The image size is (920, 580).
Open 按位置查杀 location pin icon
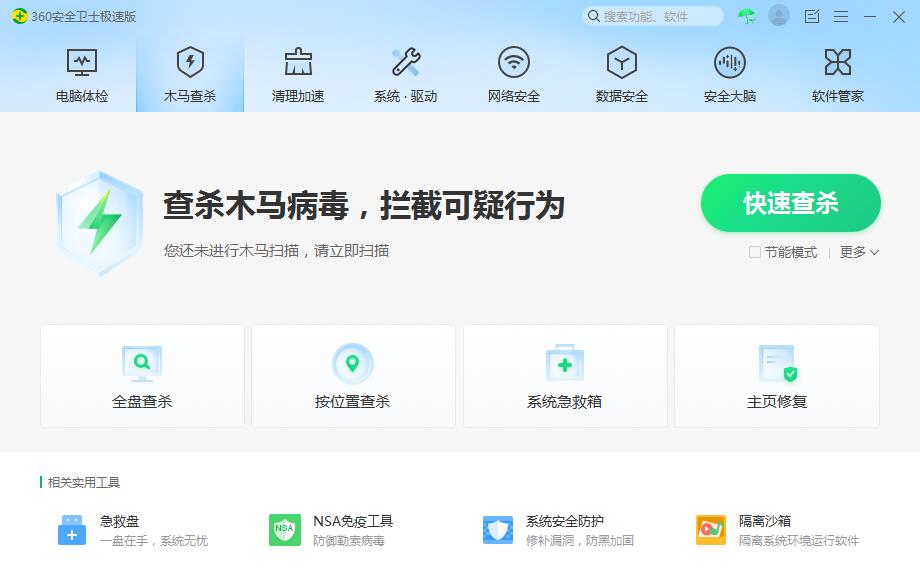coord(353,364)
